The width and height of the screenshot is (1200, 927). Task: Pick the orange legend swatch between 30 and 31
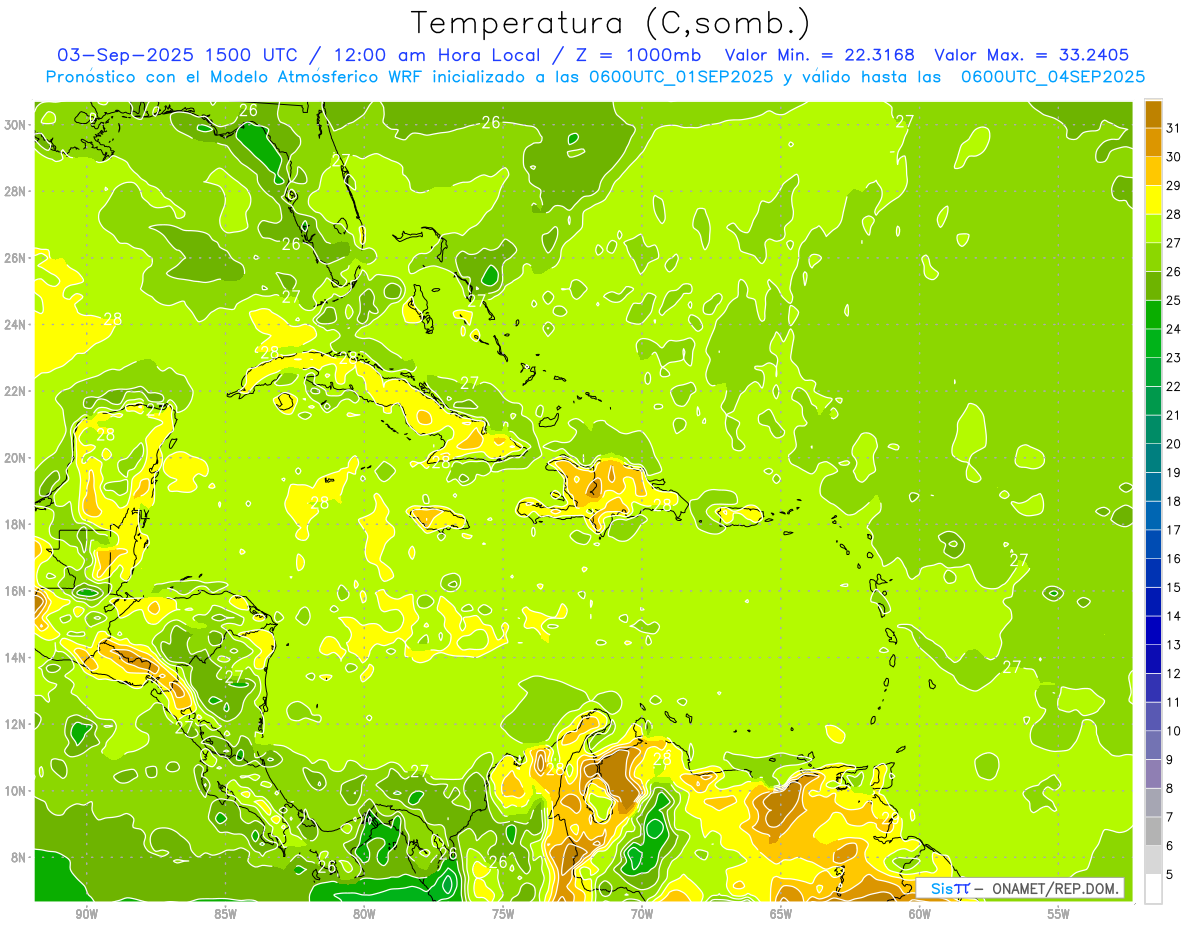(x=1153, y=142)
